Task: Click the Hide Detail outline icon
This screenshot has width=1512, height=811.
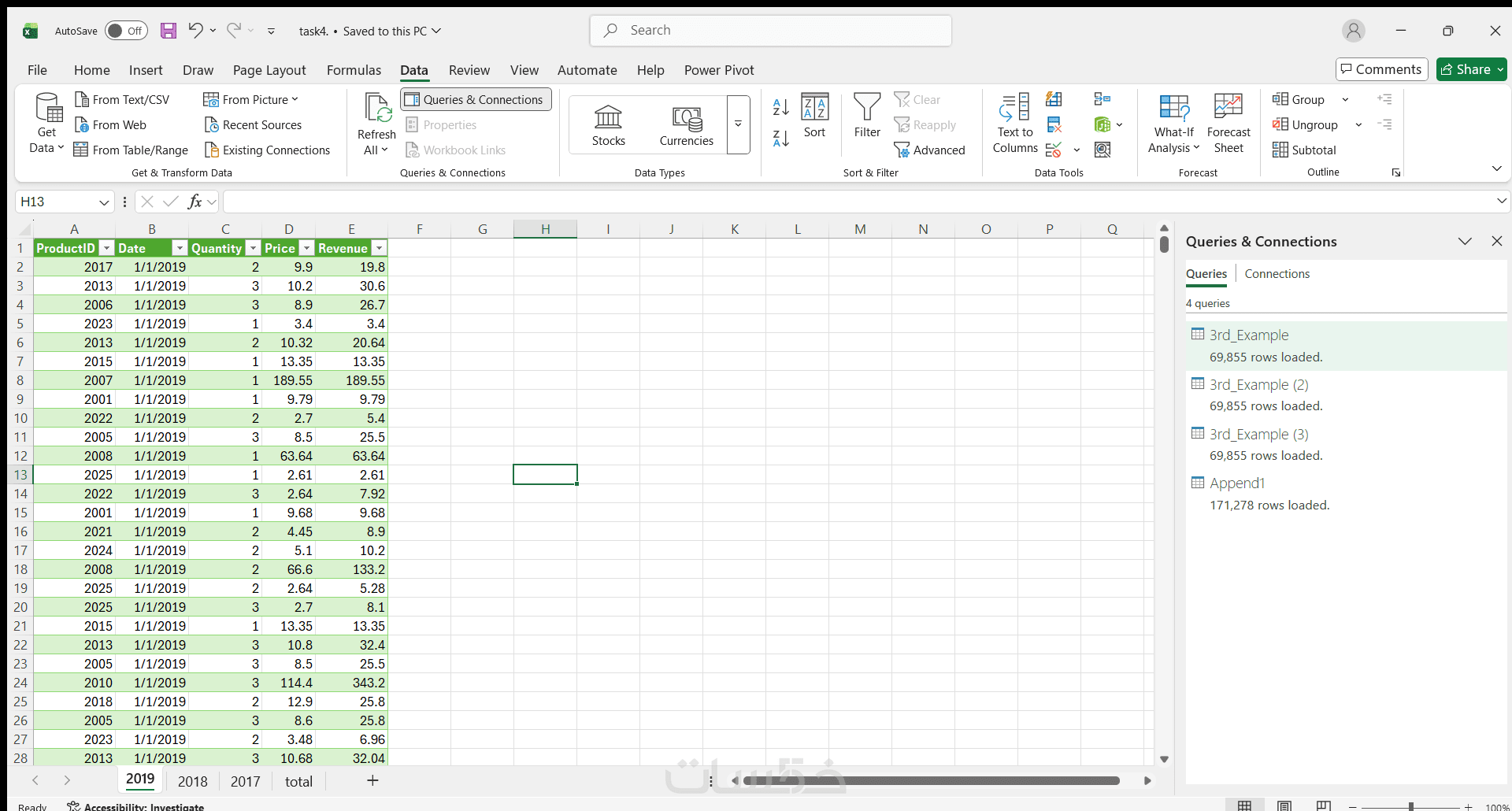Action: pos(1384,124)
